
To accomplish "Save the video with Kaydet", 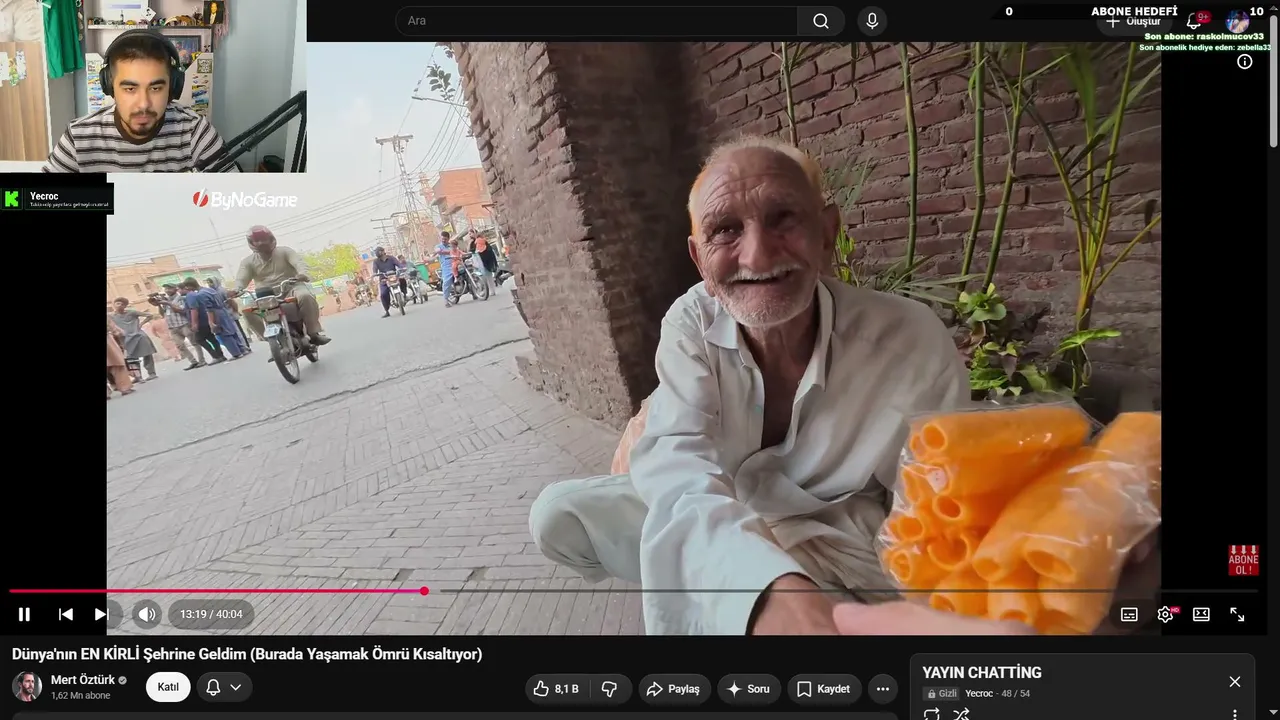I will tap(824, 689).
